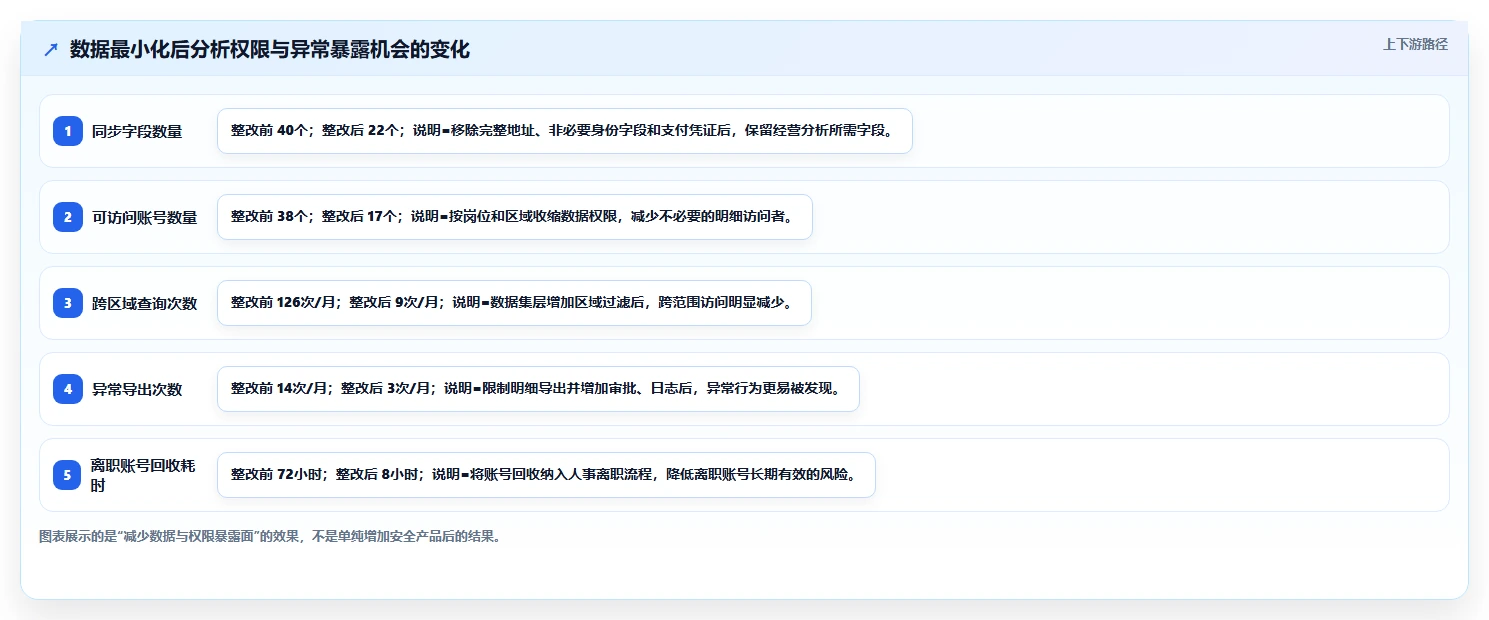Click the 整改前 40个 description box
The width and height of the screenshot is (1489, 620).
[x=565, y=131]
